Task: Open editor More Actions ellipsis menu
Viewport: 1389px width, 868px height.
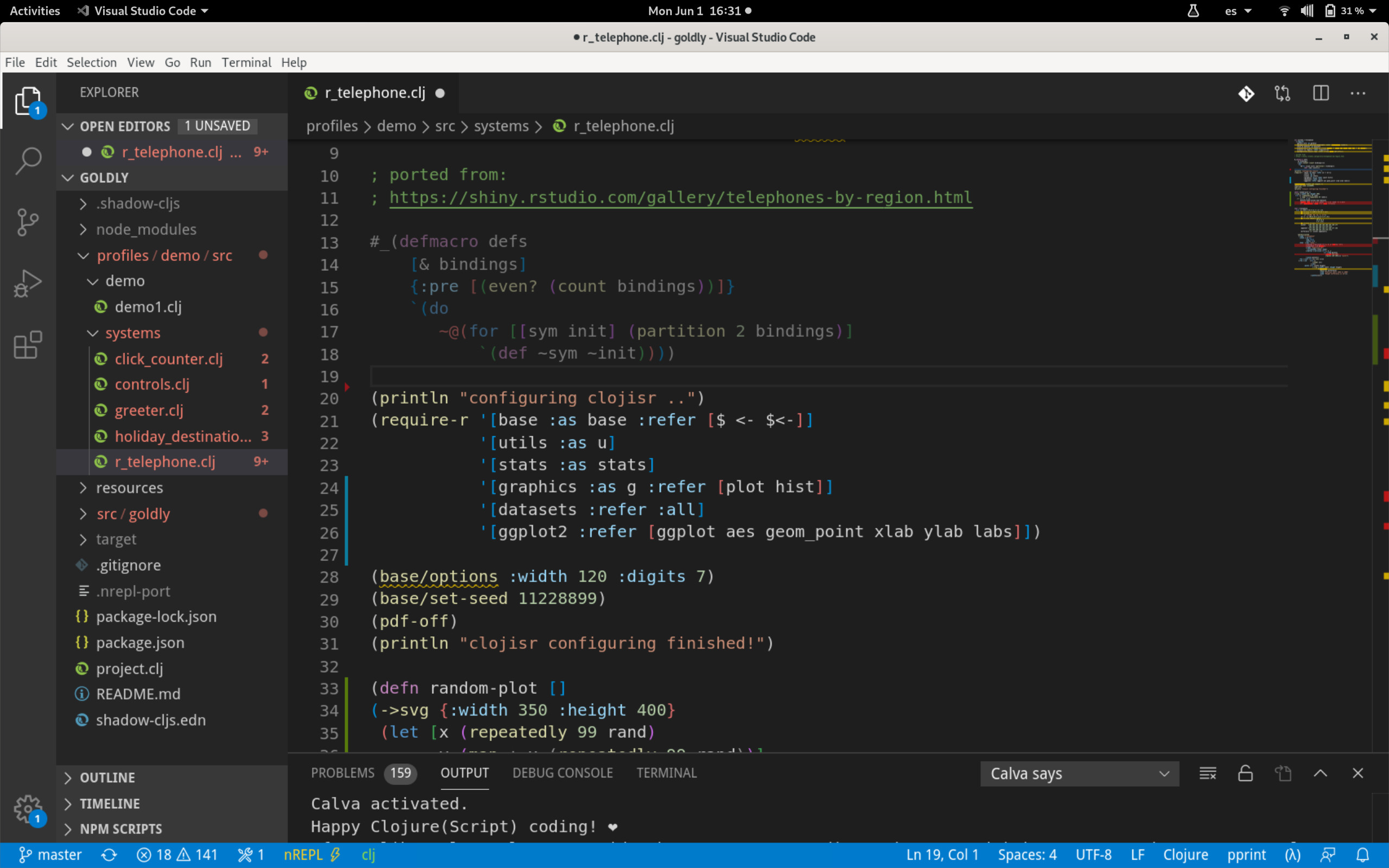Action: click(x=1358, y=93)
